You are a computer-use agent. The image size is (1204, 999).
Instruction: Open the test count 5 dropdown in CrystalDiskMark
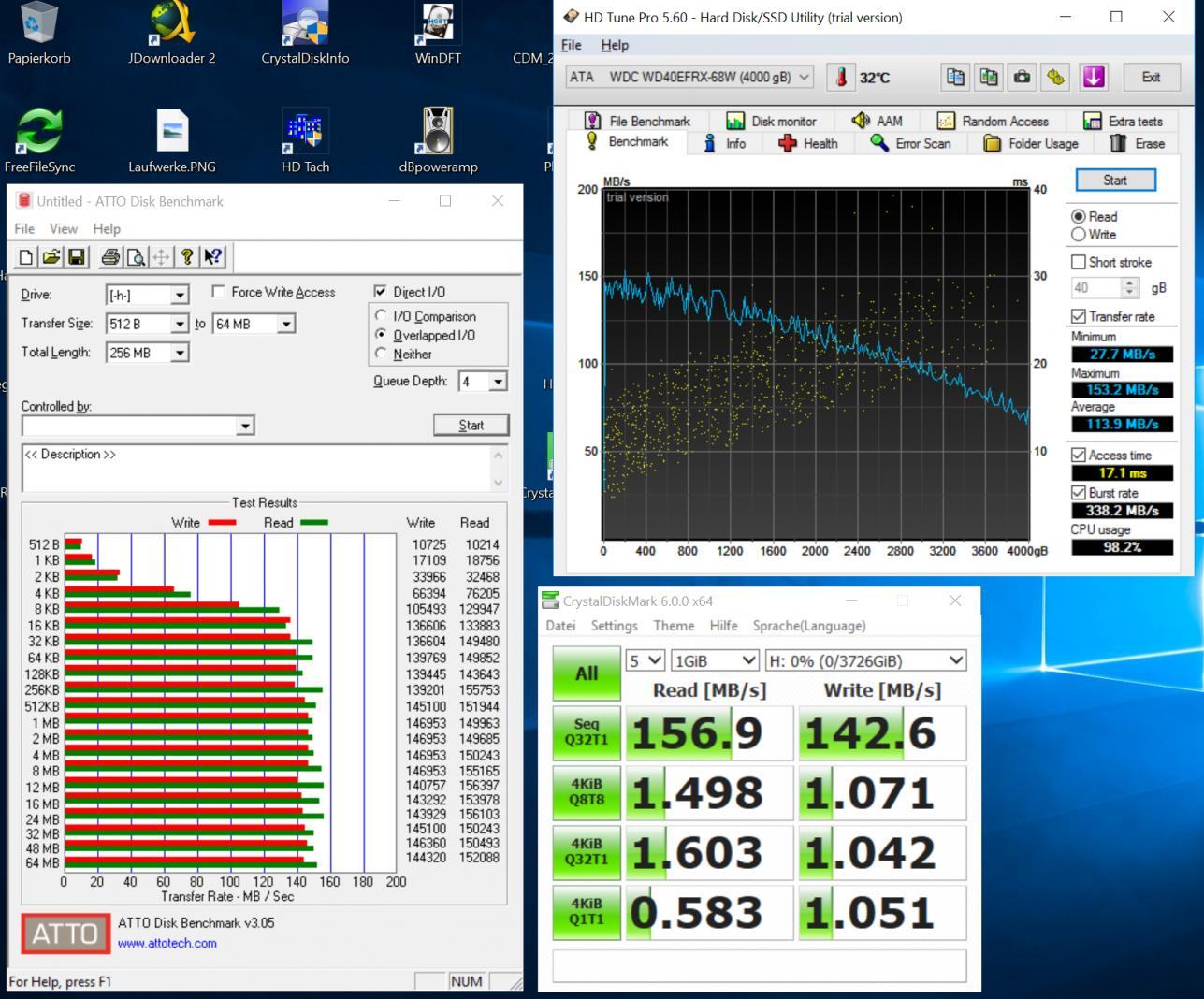pos(646,660)
